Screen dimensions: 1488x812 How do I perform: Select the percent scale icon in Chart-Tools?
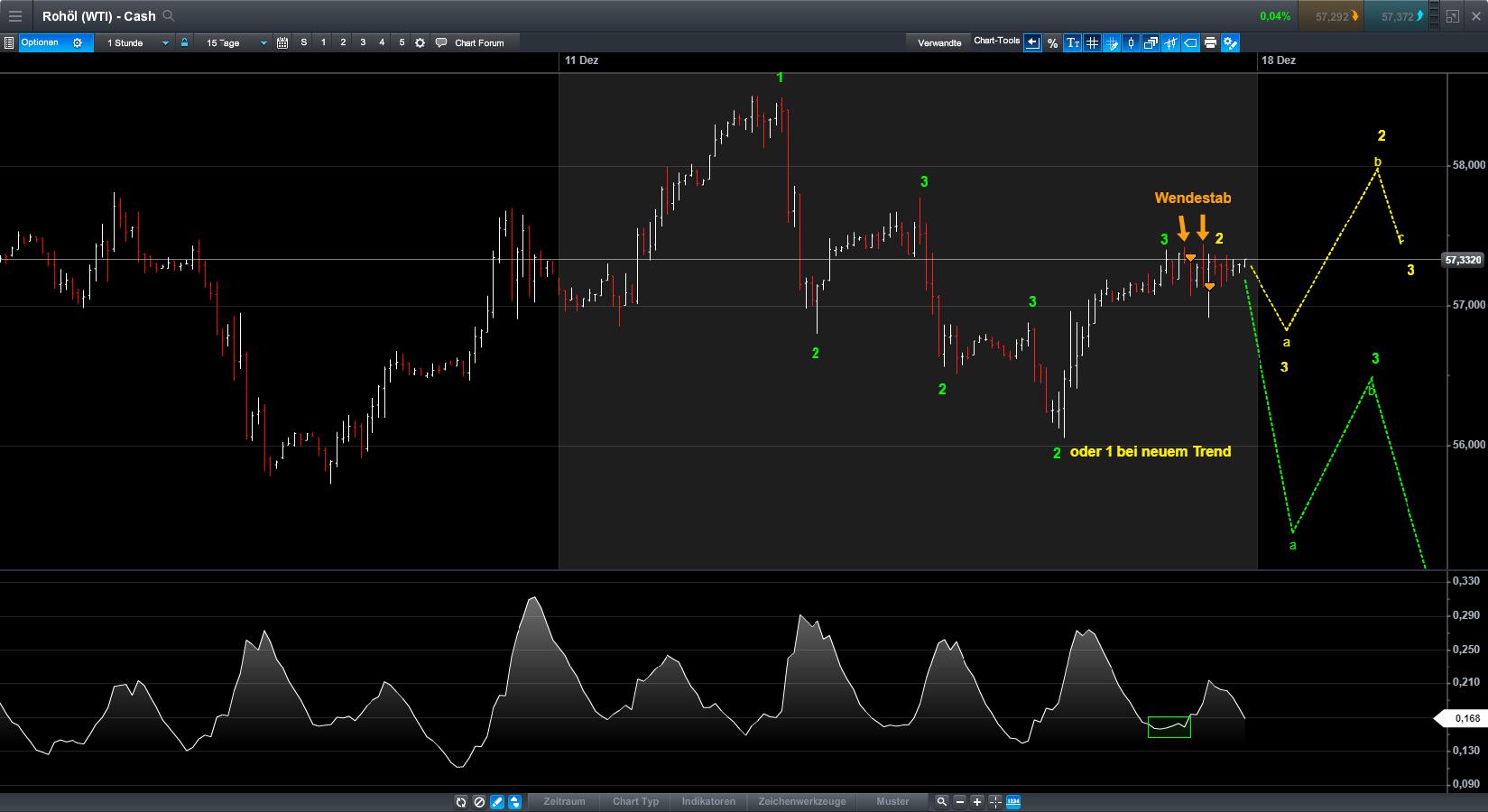(1052, 42)
